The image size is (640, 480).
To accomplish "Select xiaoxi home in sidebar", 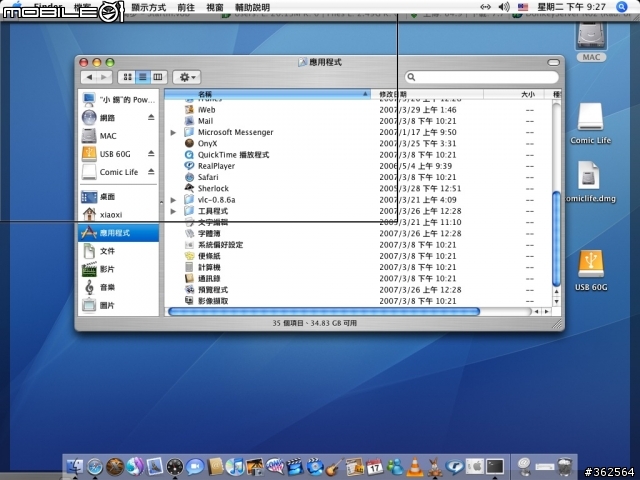I will 118,215.
